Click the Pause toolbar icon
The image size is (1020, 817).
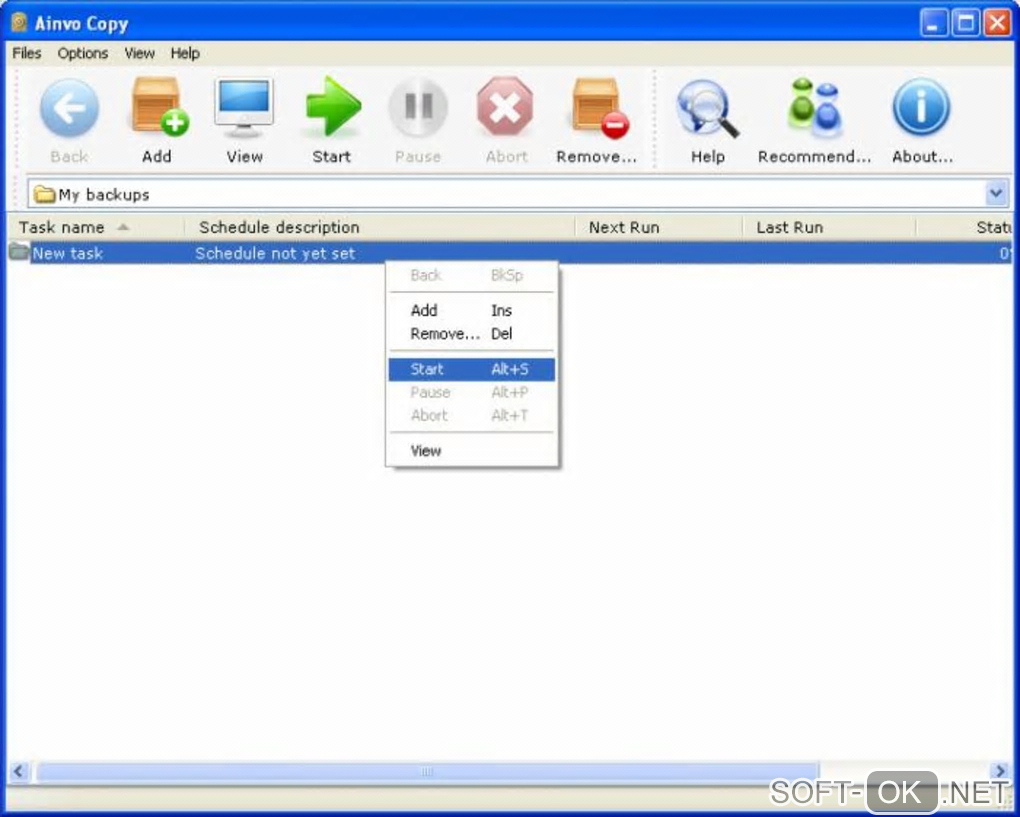tap(418, 108)
